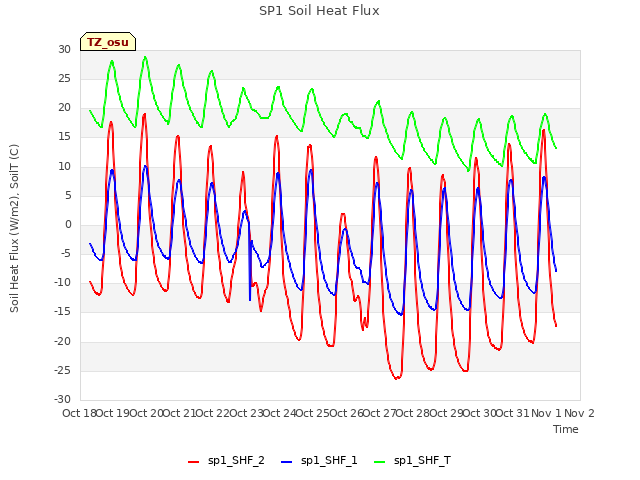Click the Oct 18 axis tick label

pos(79,413)
